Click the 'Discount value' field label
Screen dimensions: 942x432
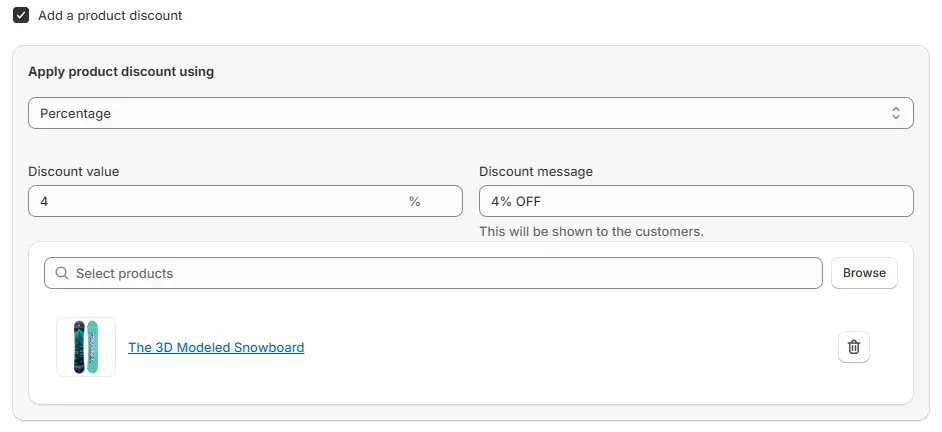74,171
